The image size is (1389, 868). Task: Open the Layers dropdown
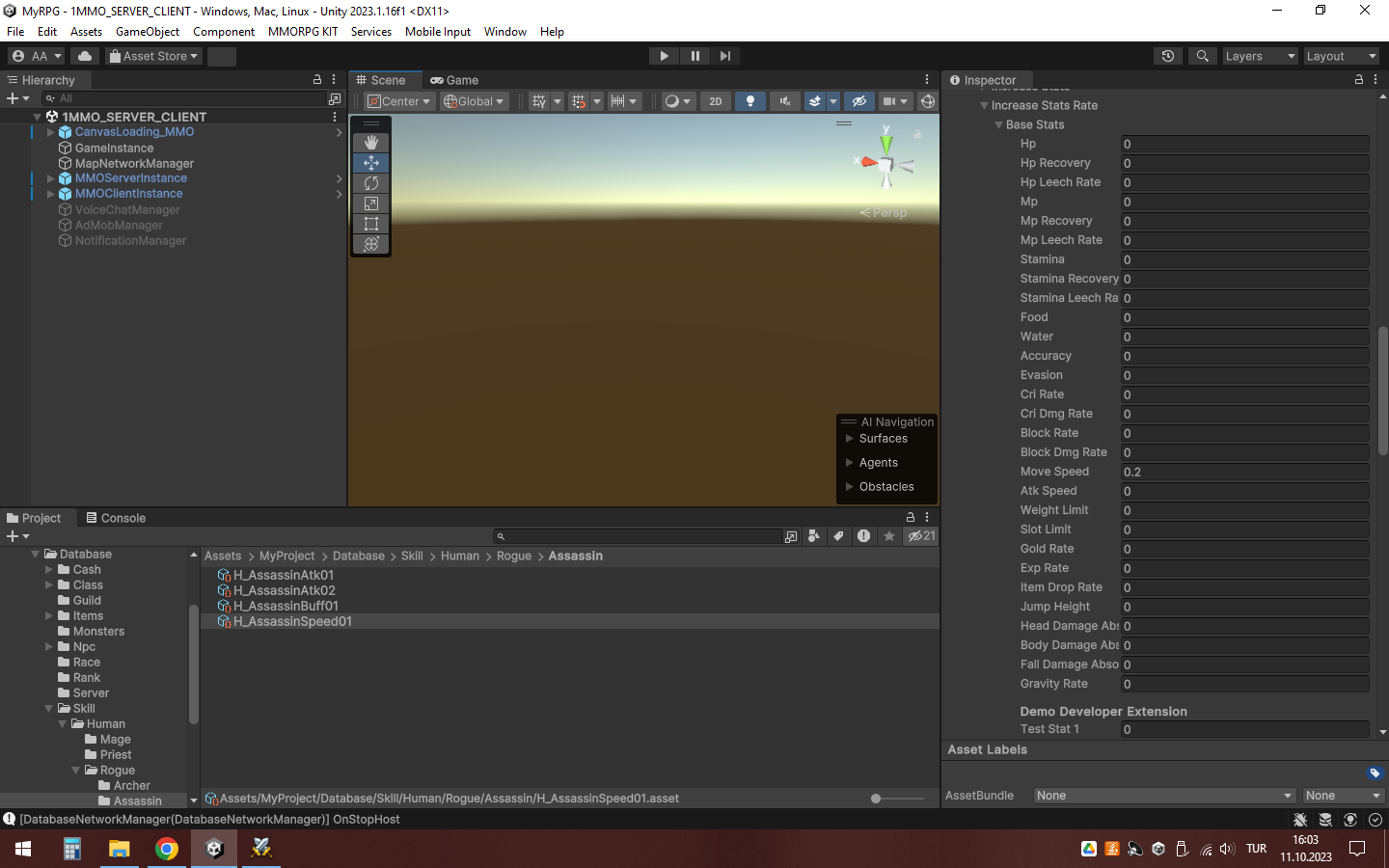coord(1260,55)
